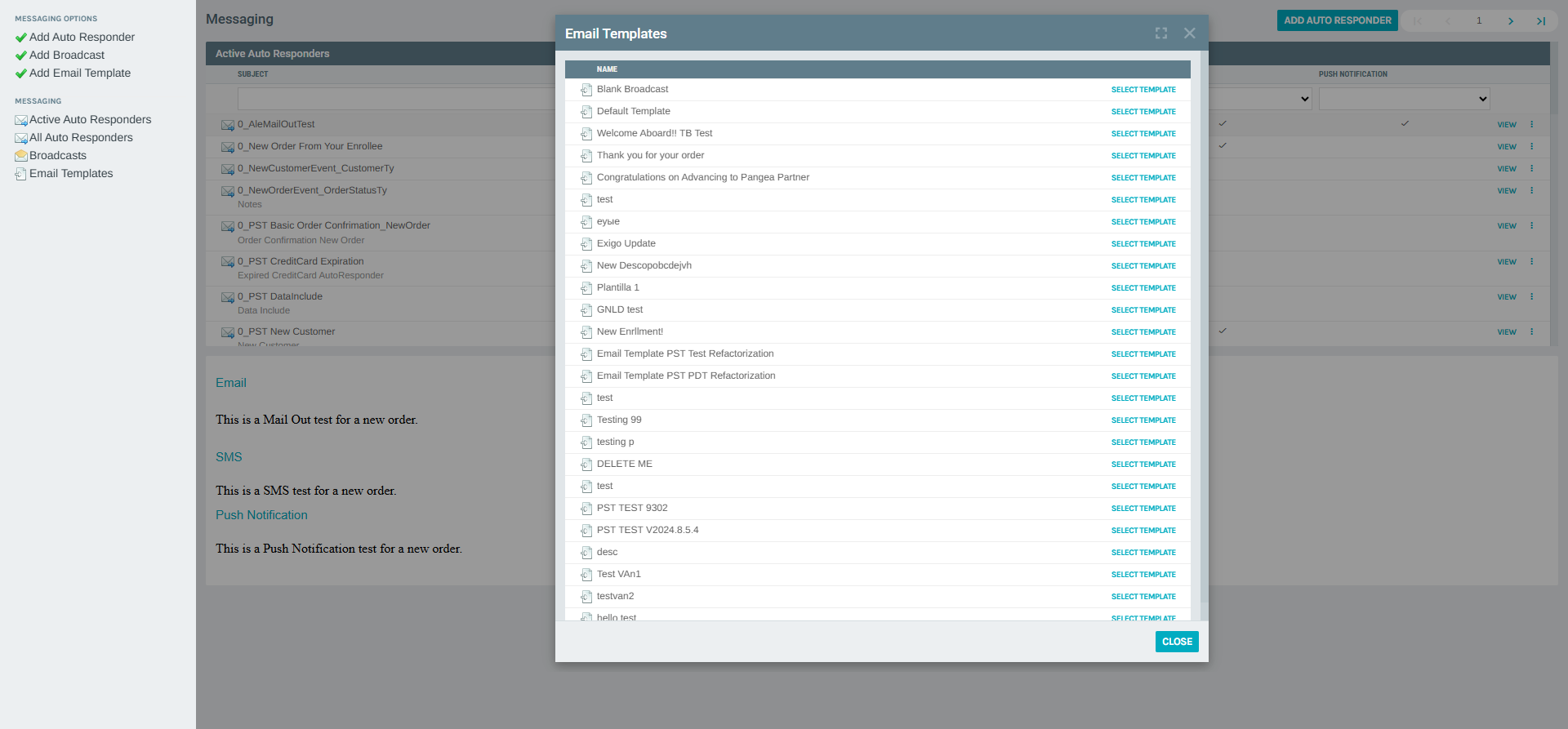Screen dimensions: 1568x729
Task: Go to All Auto Responders section
Action: tap(81, 137)
